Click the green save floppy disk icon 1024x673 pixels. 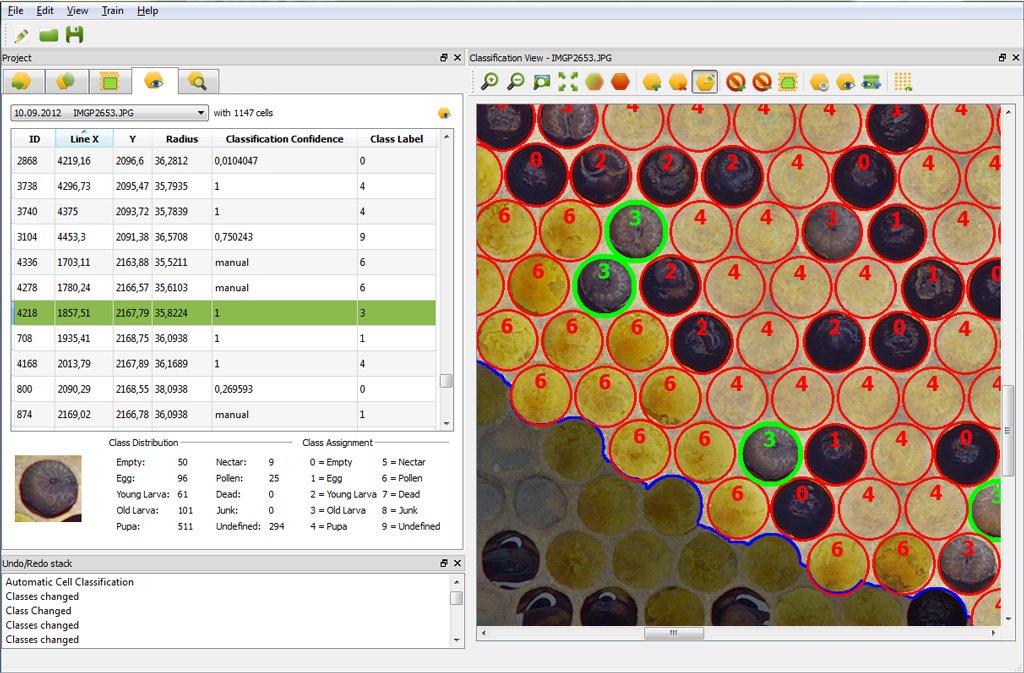tap(75, 35)
